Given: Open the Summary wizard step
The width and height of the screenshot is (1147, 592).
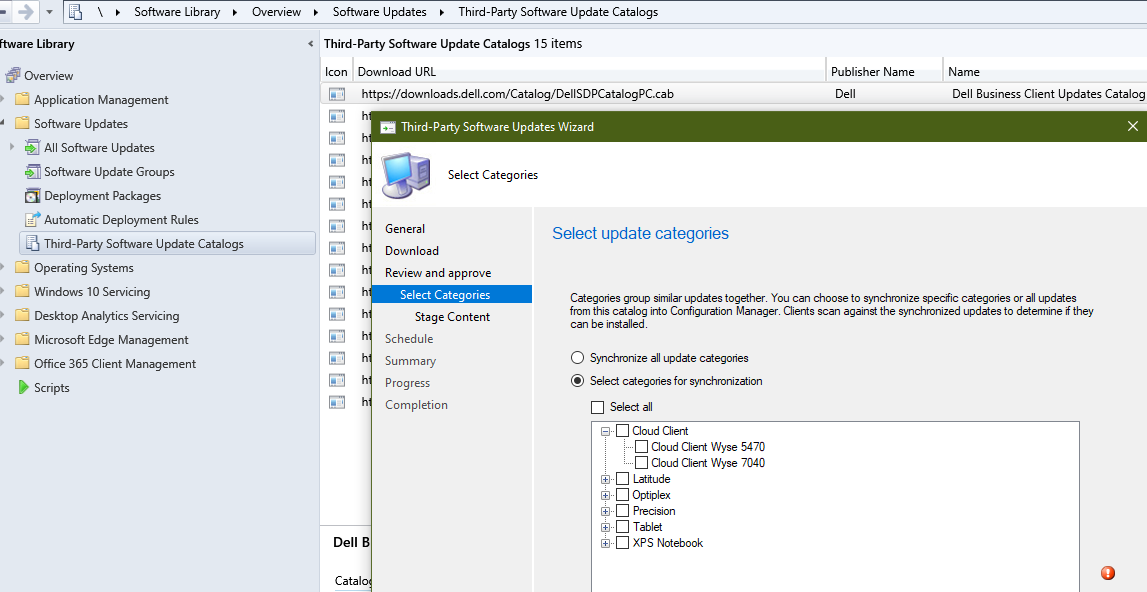Looking at the screenshot, I should point(410,360).
